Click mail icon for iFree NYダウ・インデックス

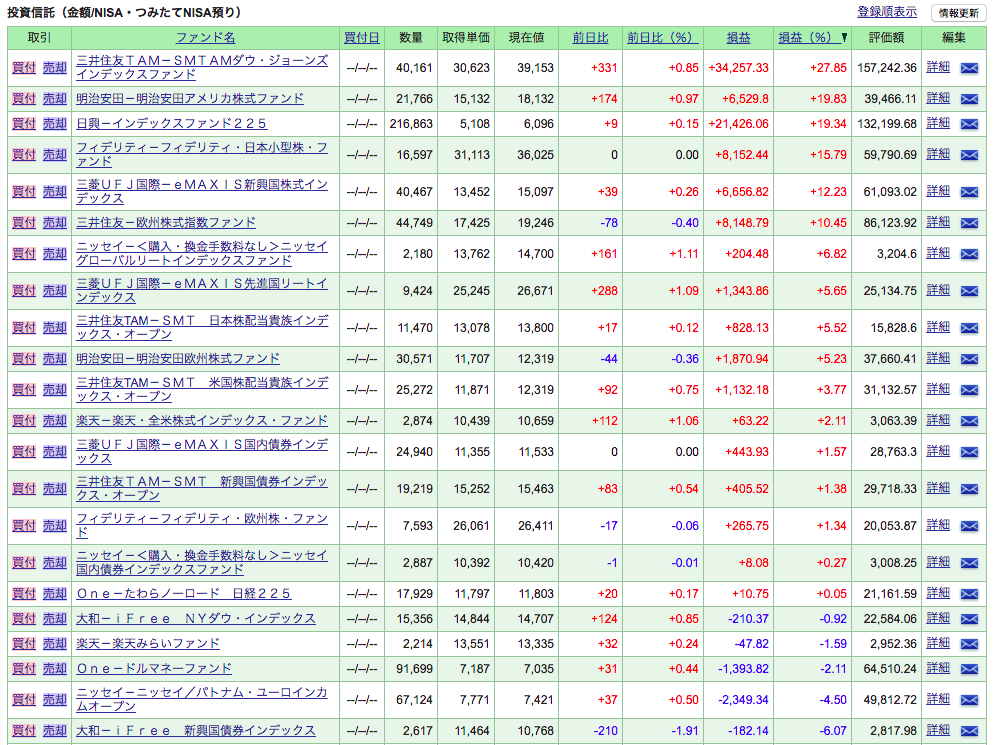(x=969, y=619)
